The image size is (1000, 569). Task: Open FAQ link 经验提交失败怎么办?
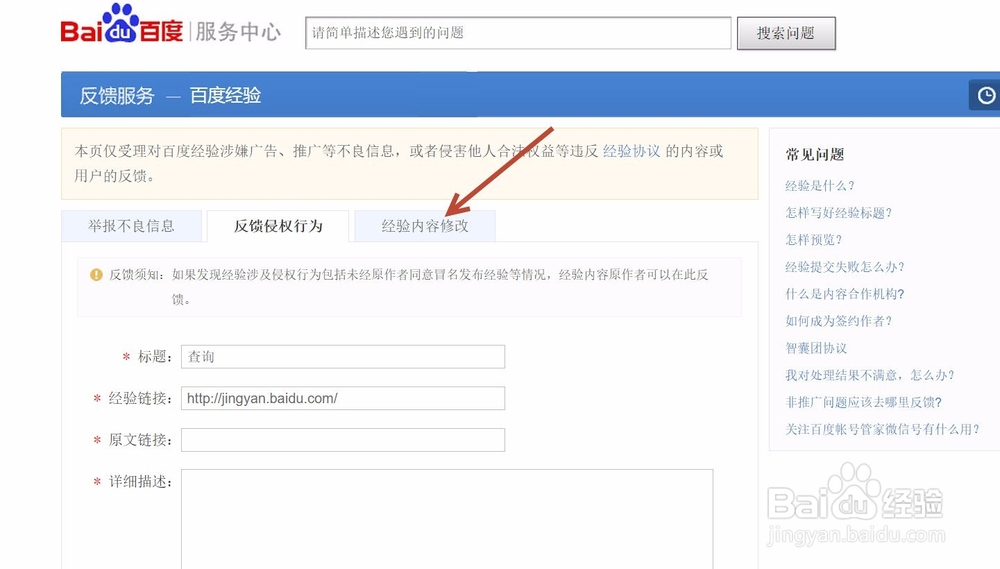(x=844, y=267)
